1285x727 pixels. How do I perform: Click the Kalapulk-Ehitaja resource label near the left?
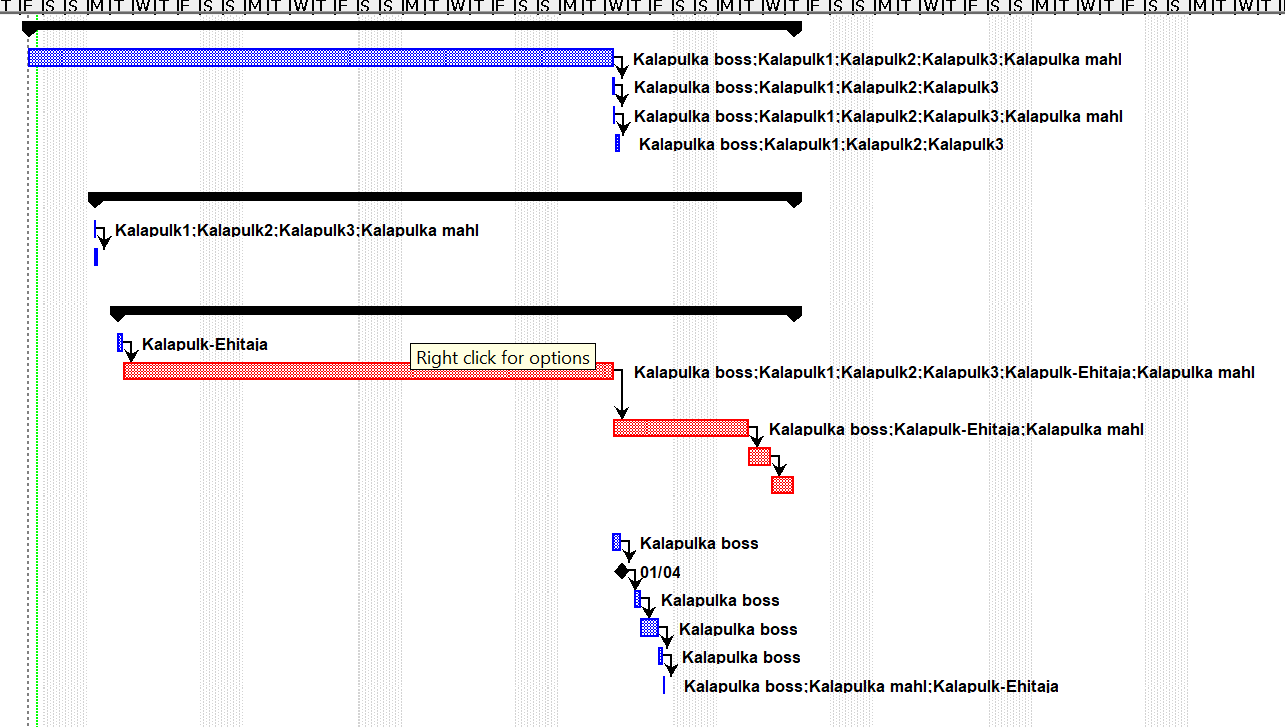(x=204, y=345)
